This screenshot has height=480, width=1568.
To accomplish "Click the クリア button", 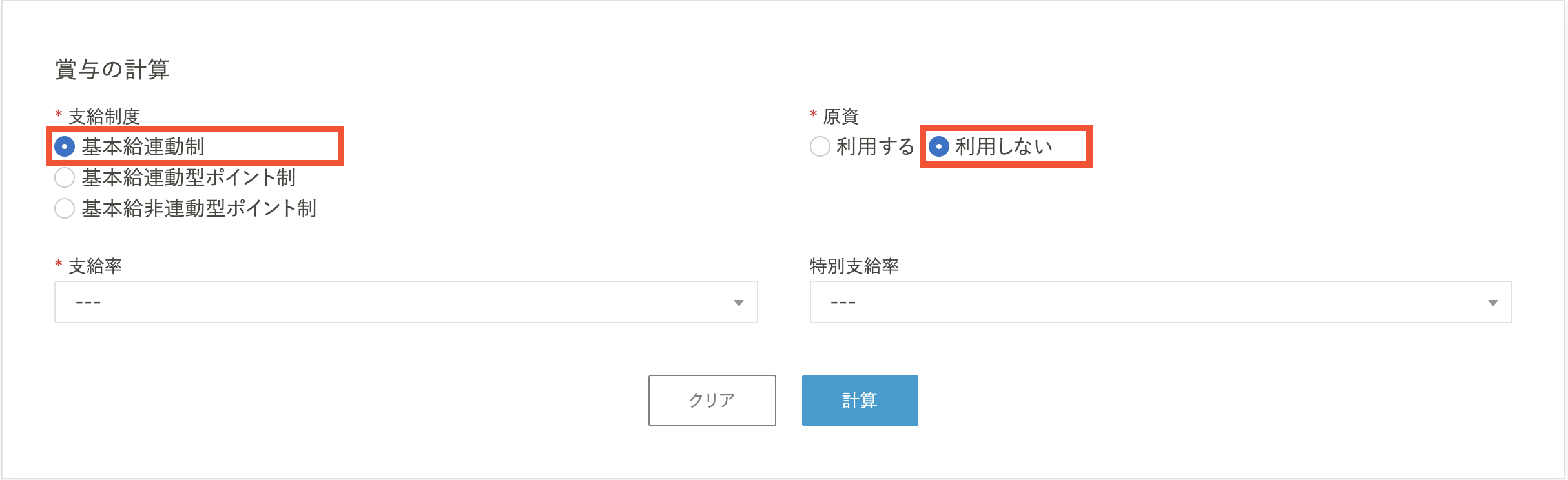I will [712, 401].
